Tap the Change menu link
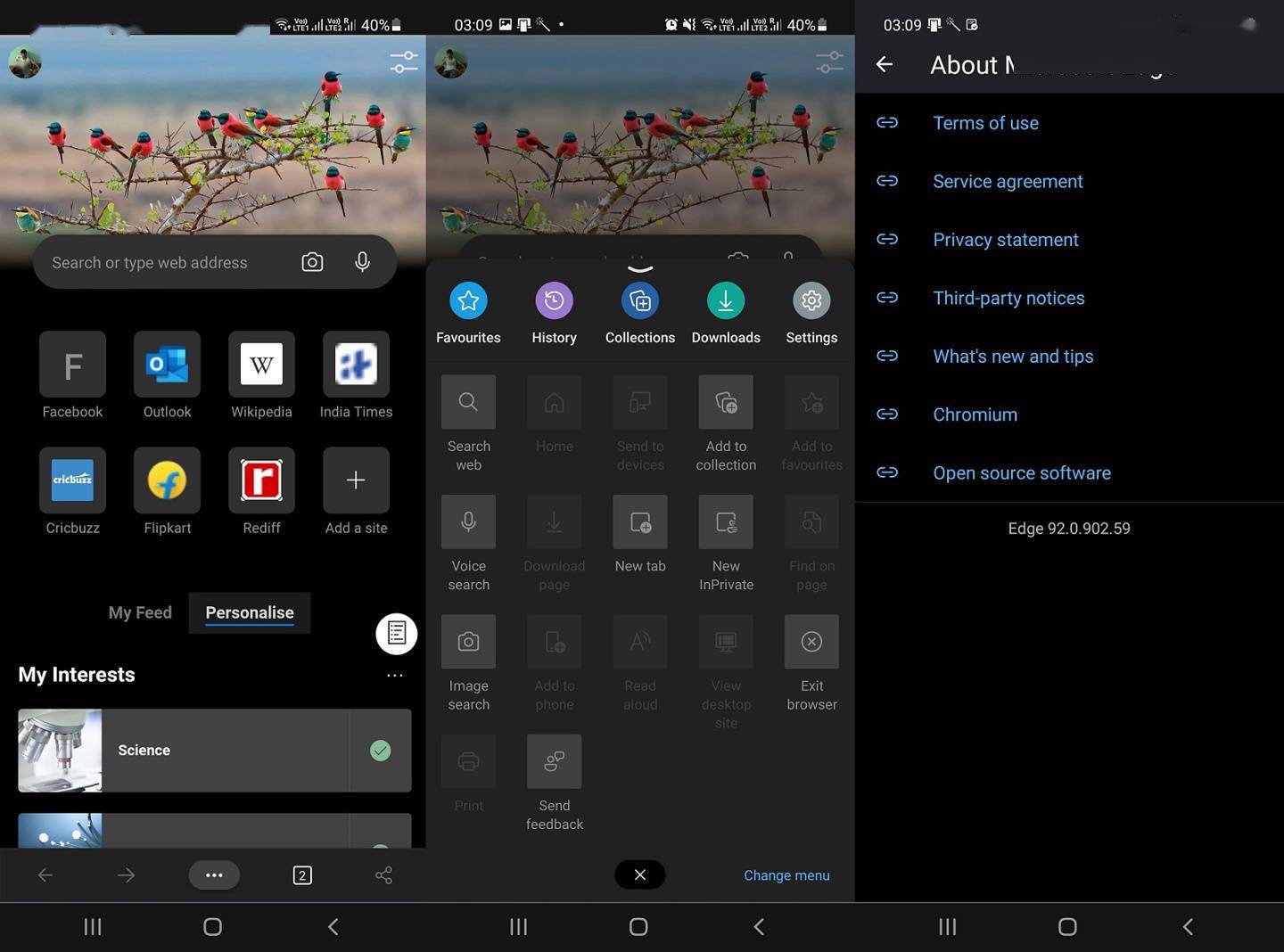Image resolution: width=1284 pixels, height=952 pixels. pos(786,875)
